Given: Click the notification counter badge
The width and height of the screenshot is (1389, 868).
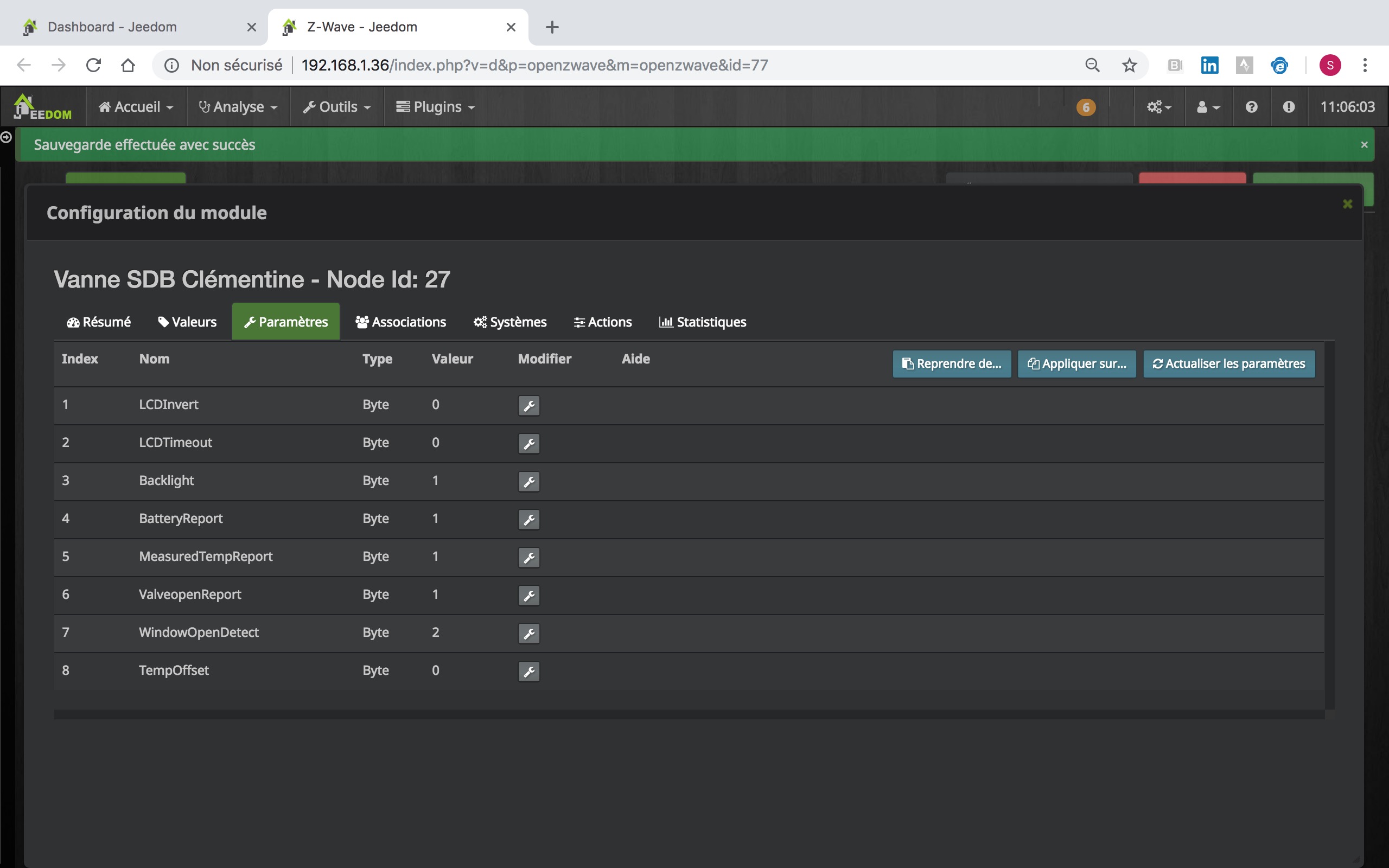Looking at the screenshot, I should click(x=1086, y=106).
